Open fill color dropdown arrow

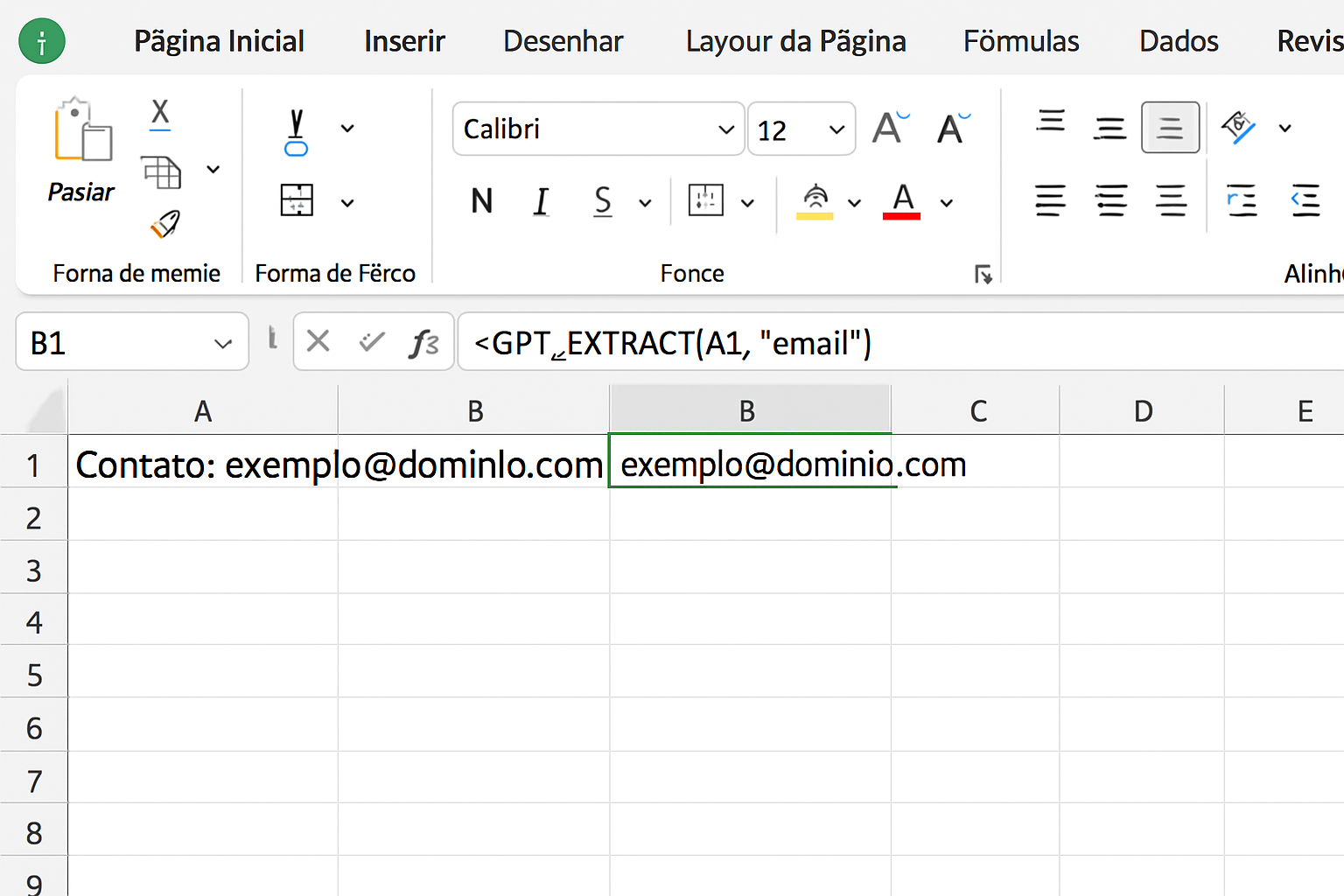(854, 203)
